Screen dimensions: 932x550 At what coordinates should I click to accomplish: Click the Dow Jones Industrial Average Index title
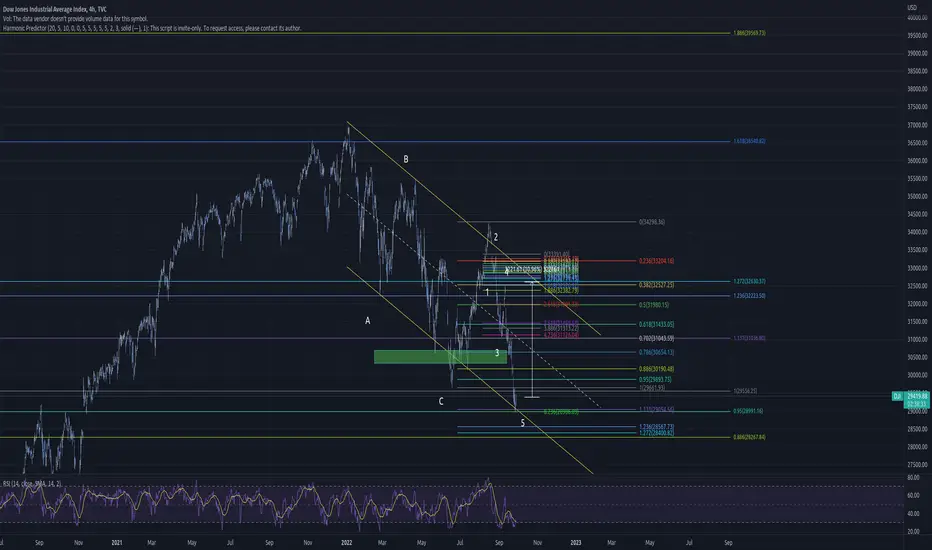coord(55,10)
